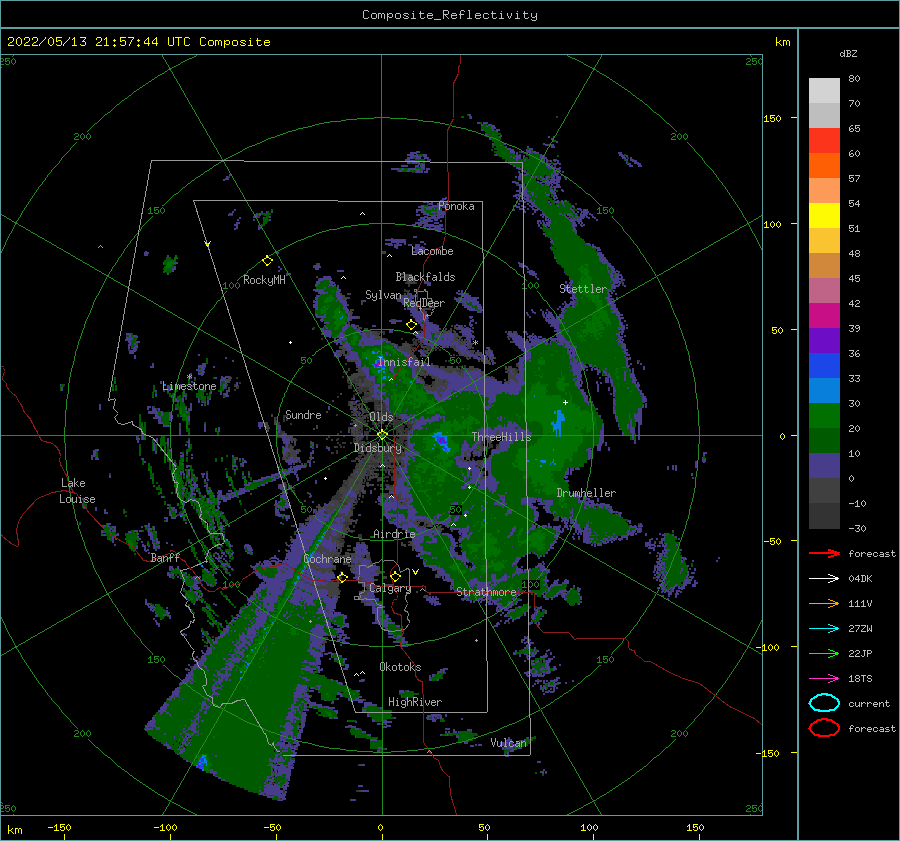Click the pink 42-45 dBZ swatch
Screen dimensions: 900x841
pyautogui.click(x=824, y=290)
